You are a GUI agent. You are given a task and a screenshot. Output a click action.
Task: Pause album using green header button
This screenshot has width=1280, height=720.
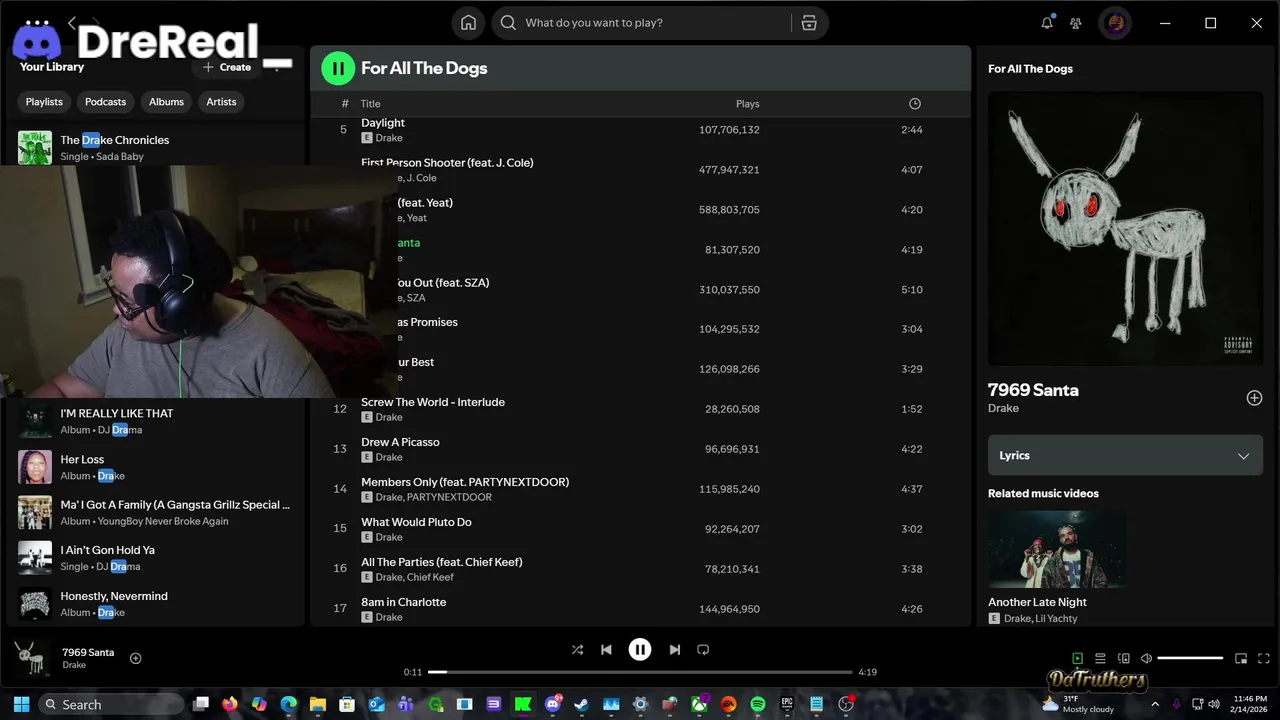[338, 68]
